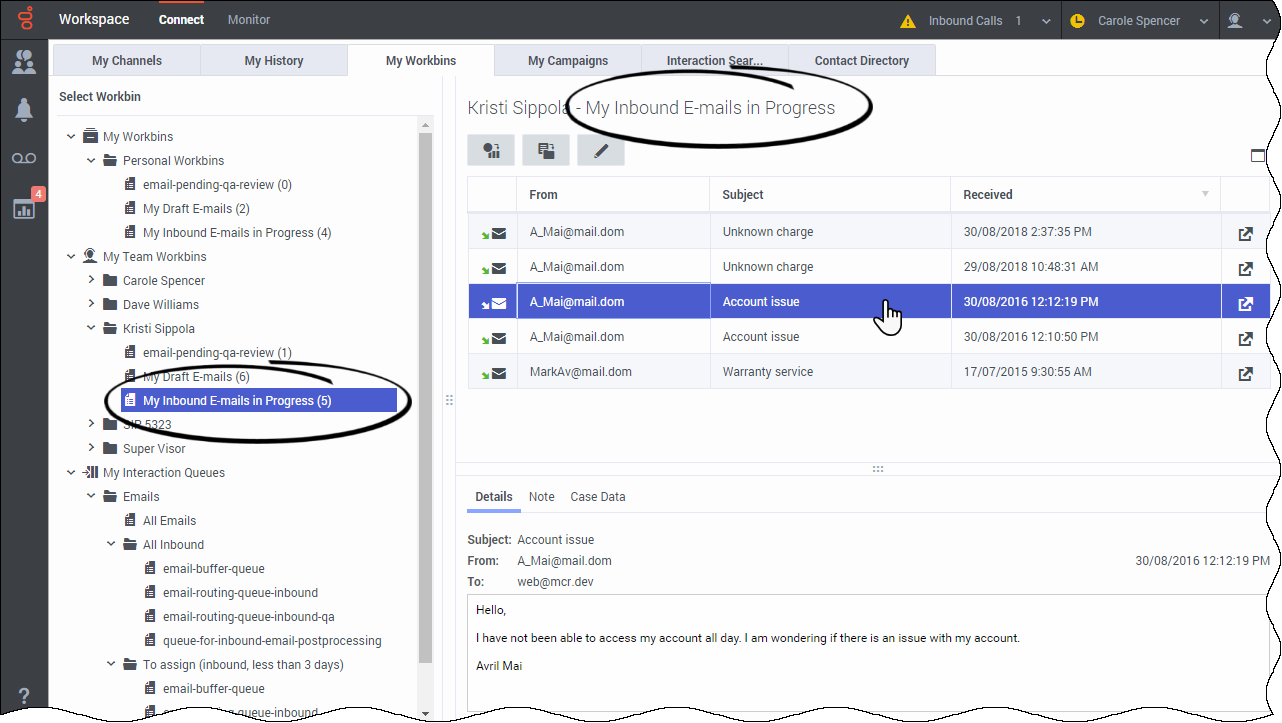1282x723 pixels.
Task: Sort by the From column header
Action: 613,195
